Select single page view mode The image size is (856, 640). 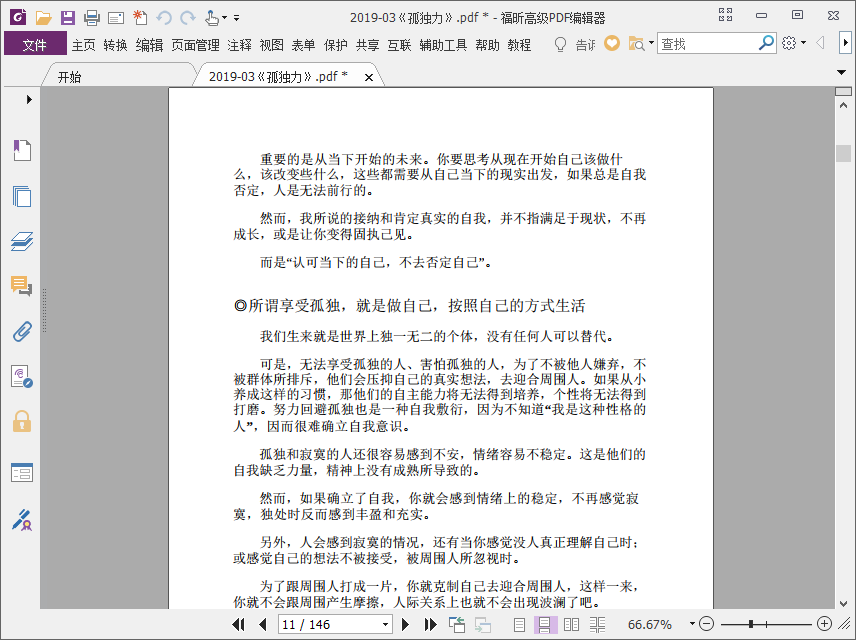(x=519, y=624)
